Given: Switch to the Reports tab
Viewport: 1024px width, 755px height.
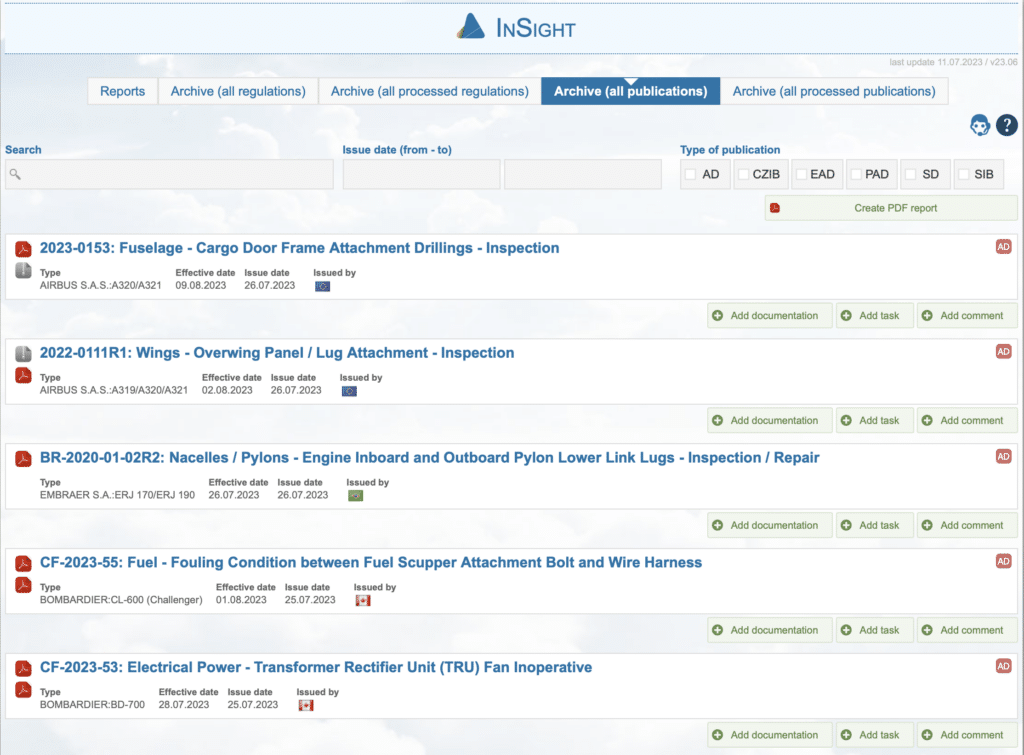Looking at the screenshot, I should (122, 91).
